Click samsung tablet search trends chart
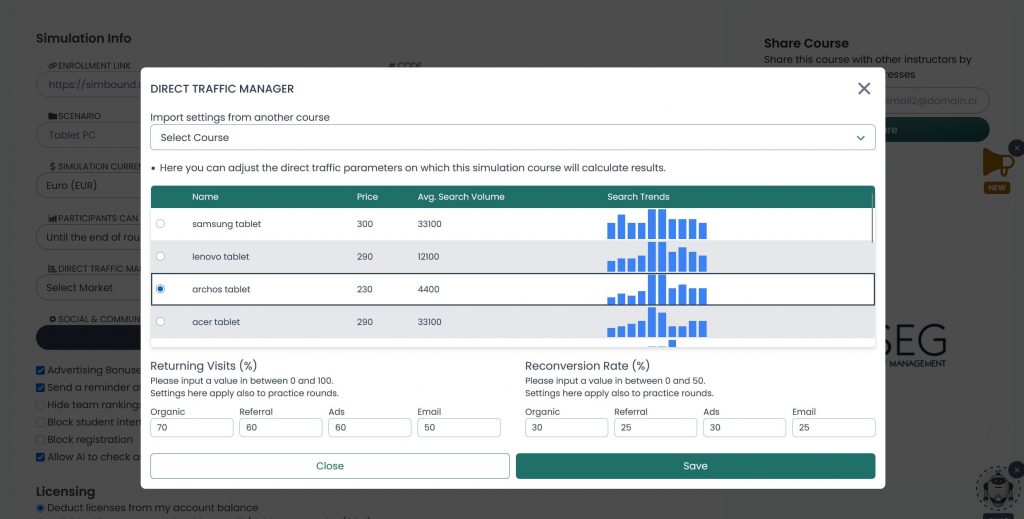The image size is (1024, 519). coord(657,224)
